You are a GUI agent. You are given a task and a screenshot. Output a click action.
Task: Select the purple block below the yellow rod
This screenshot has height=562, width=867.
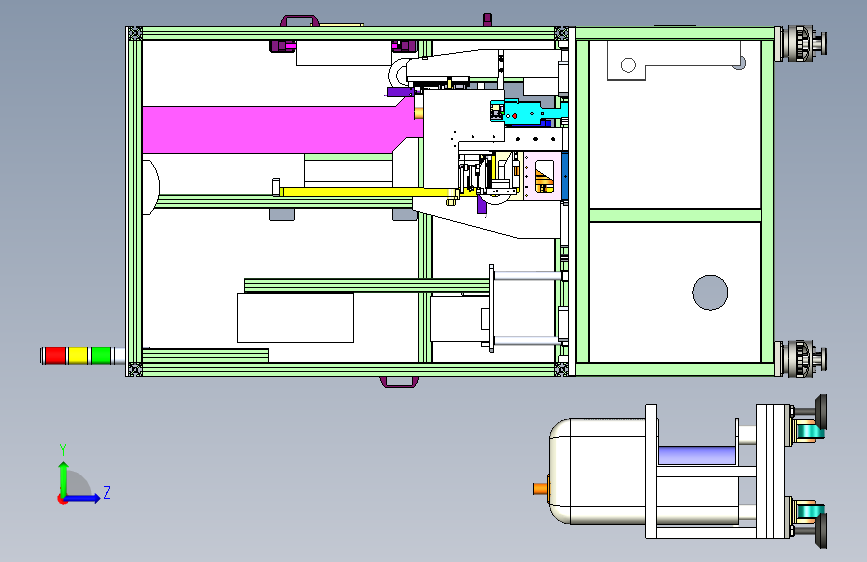(x=482, y=205)
